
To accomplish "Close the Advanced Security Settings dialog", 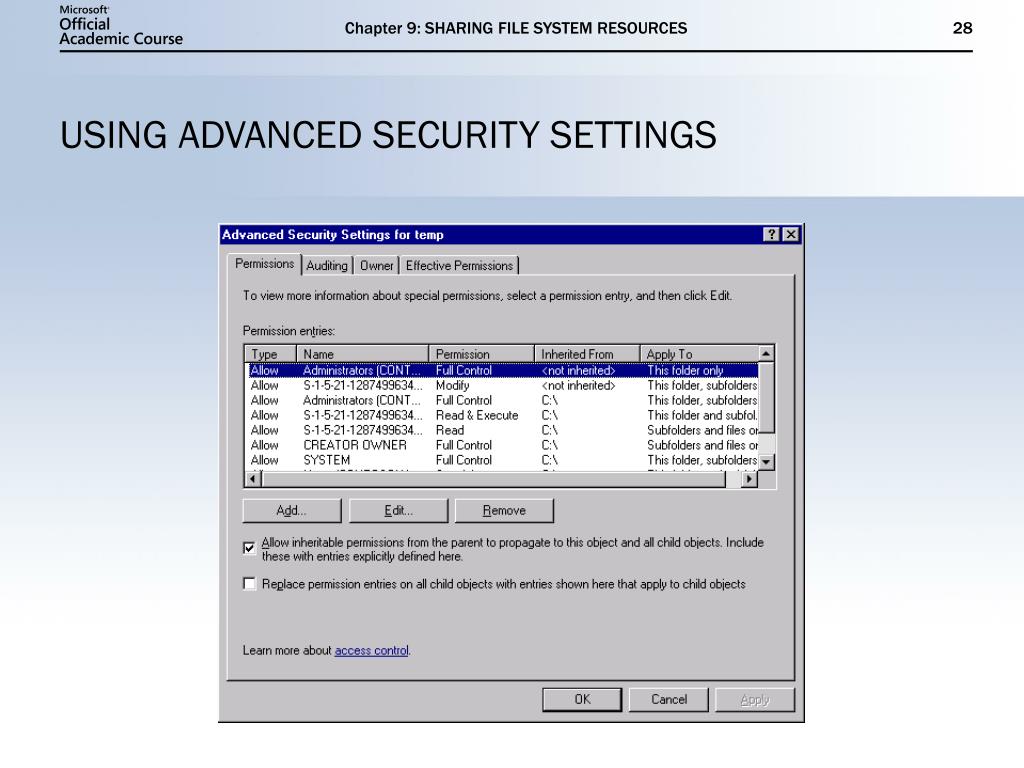I will pyautogui.click(x=791, y=234).
